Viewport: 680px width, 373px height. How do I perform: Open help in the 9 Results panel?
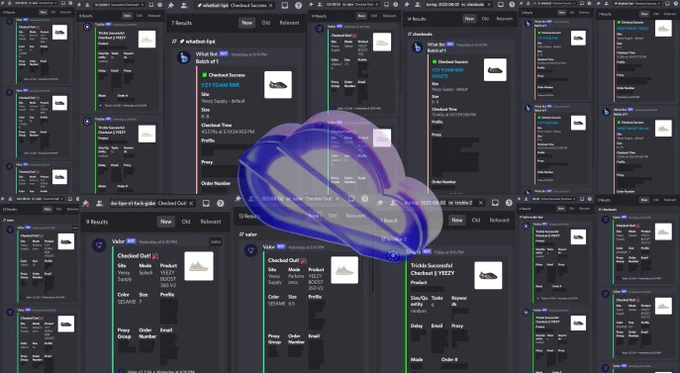point(220,203)
